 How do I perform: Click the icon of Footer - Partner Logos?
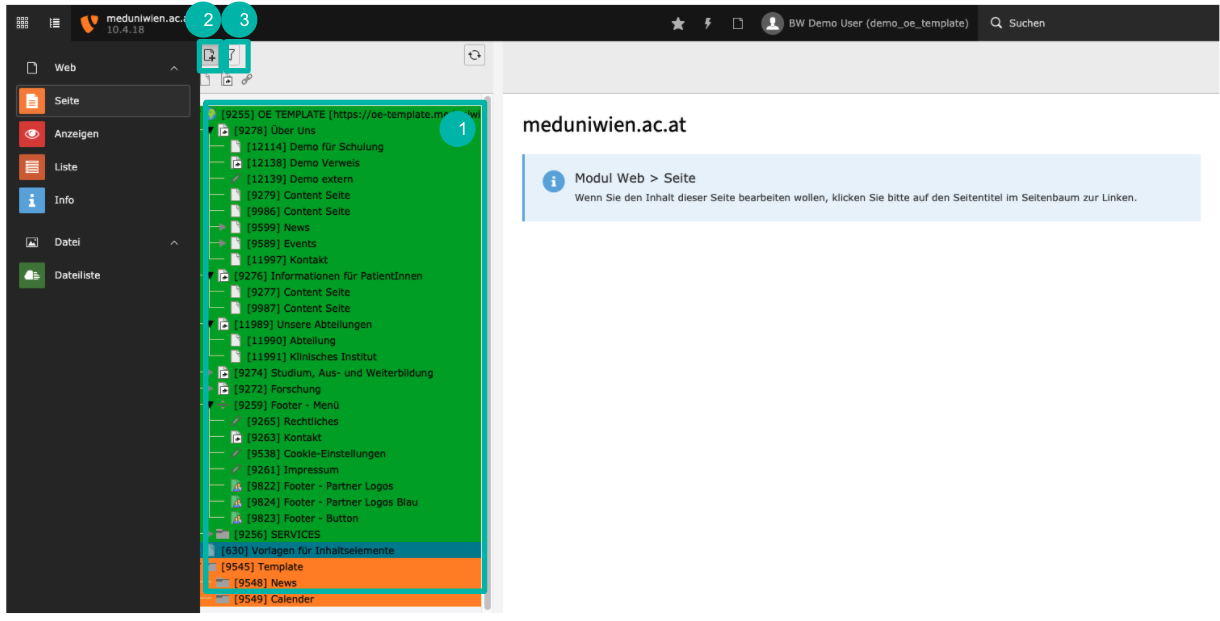click(x=237, y=486)
